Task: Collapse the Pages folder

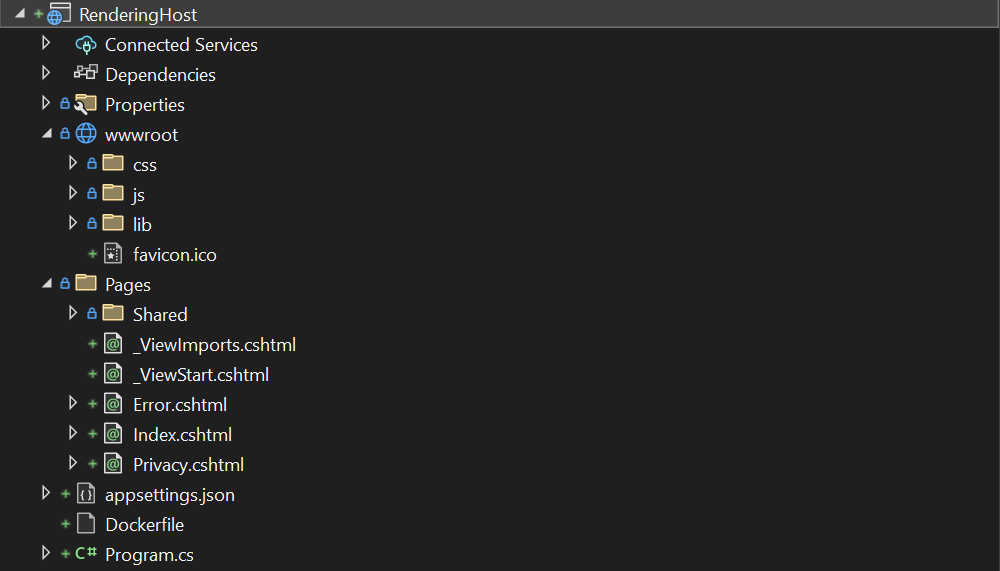Action: [46, 284]
